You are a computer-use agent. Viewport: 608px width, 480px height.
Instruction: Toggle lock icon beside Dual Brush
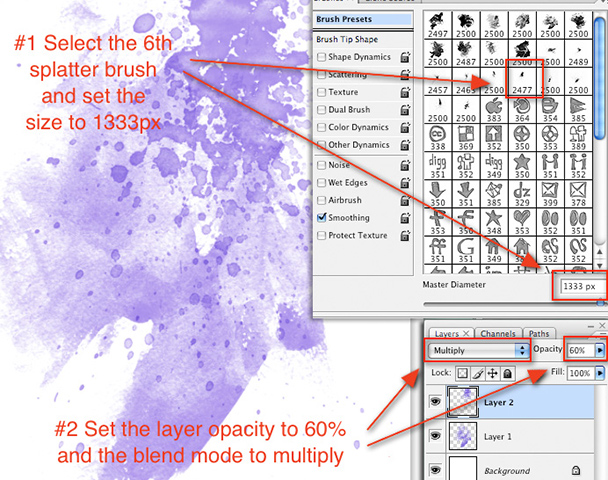405,110
